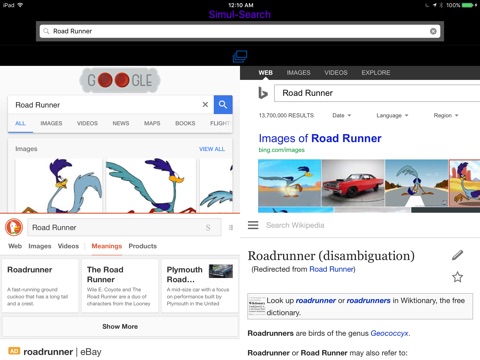Open the Geococcyx genus link
This screenshot has width=480, height=360.
[x=389, y=333]
